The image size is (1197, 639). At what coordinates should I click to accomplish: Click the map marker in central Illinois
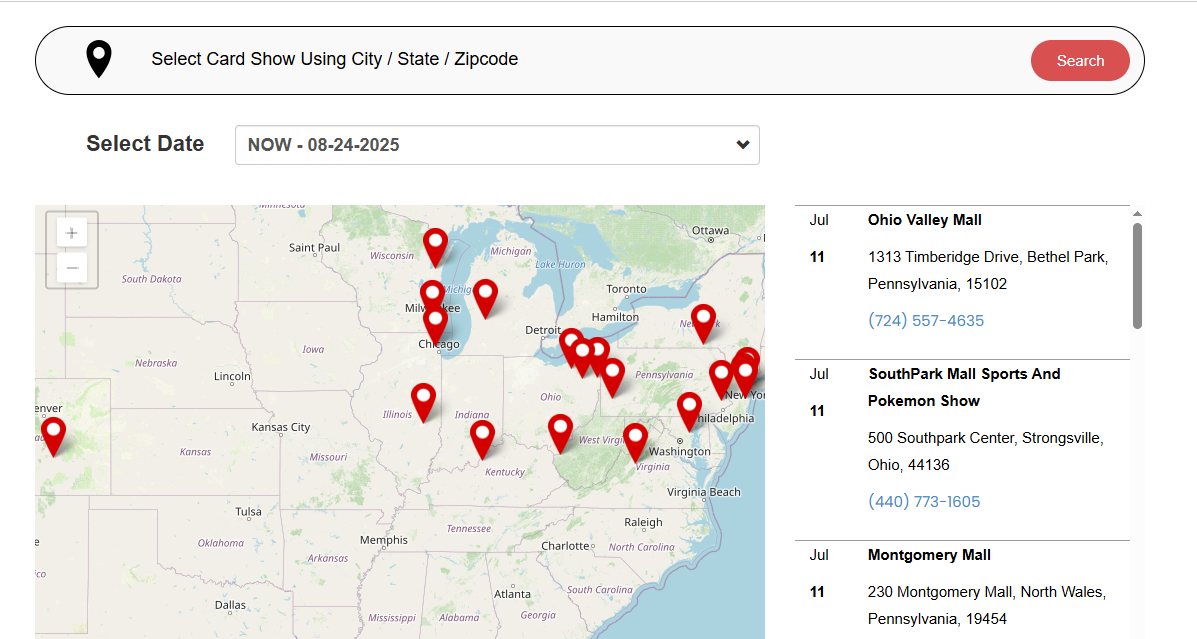tap(424, 400)
